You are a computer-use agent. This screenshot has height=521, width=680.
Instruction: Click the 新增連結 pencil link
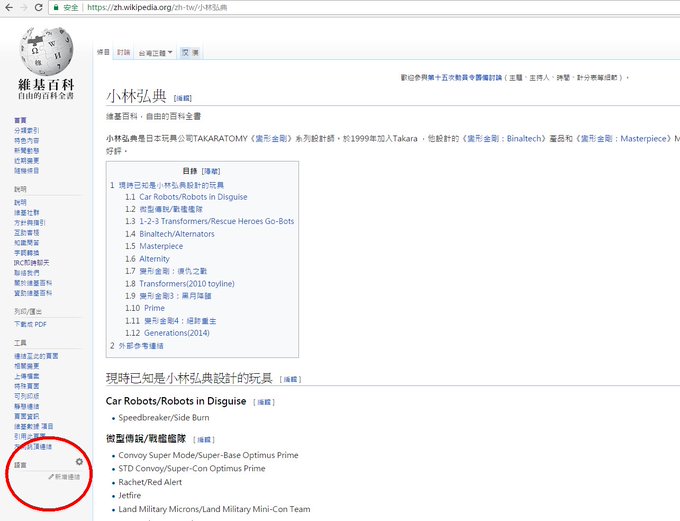coord(64,477)
